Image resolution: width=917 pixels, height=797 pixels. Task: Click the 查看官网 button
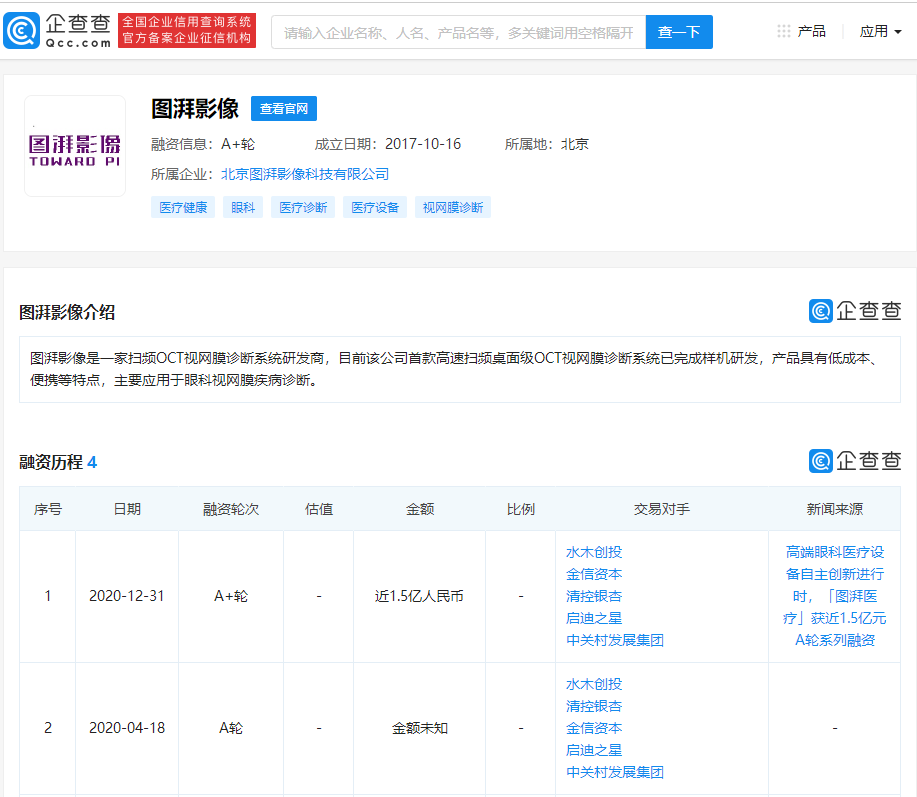[284, 109]
